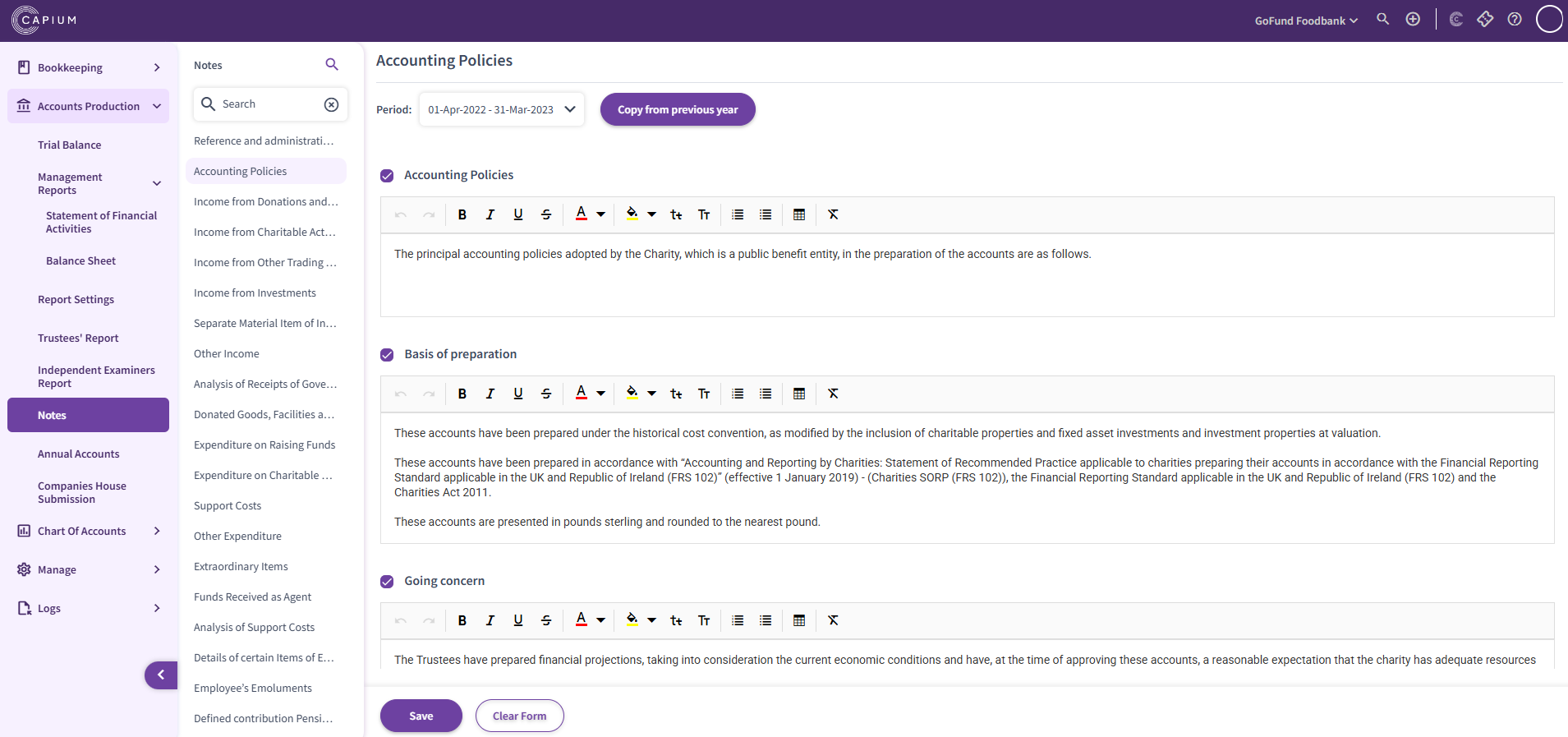Image resolution: width=1568 pixels, height=737 pixels.
Task: Click Bold in Basis of preparation editor
Action: tap(462, 394)
